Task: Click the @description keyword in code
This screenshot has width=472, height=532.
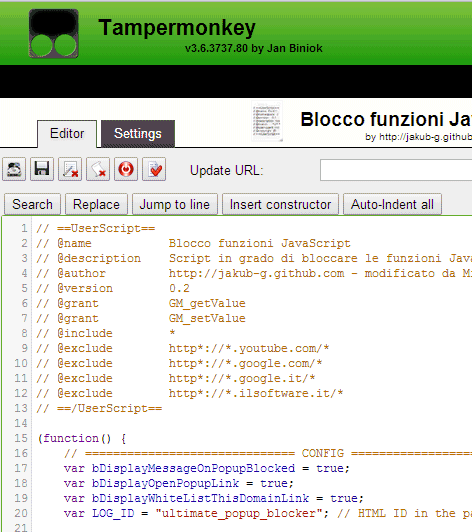Action: click(99, 258)
